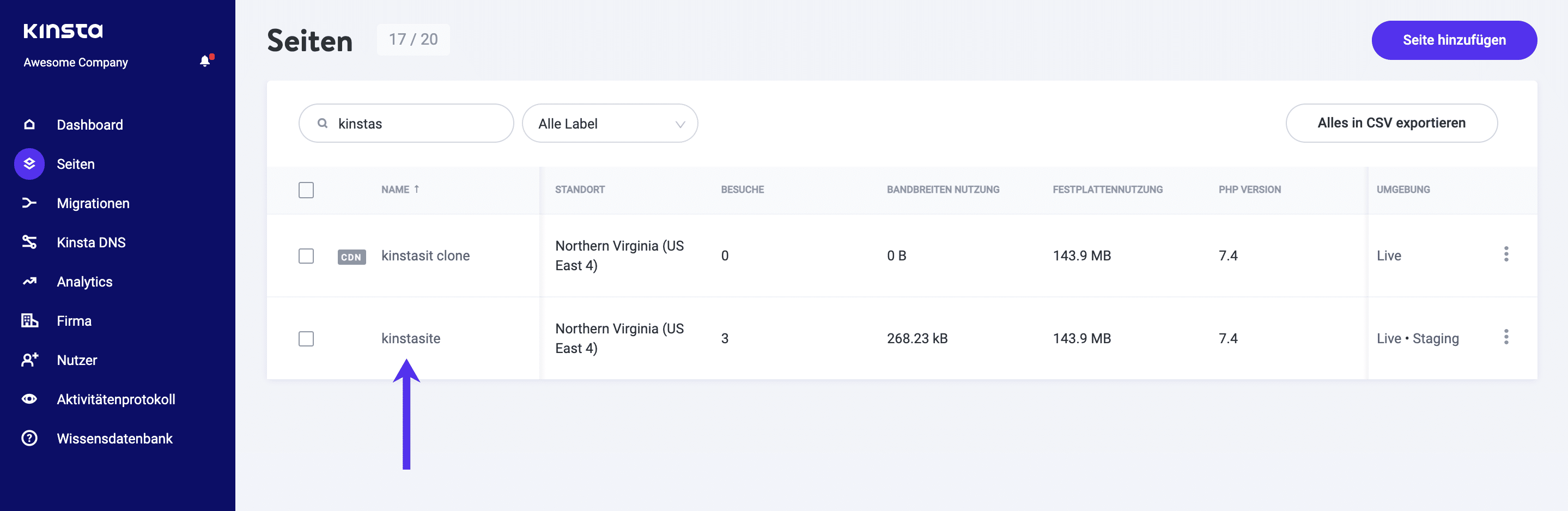1568x511 pixels.
Task: Open the kinstasite entry
Action: (410, 338)
